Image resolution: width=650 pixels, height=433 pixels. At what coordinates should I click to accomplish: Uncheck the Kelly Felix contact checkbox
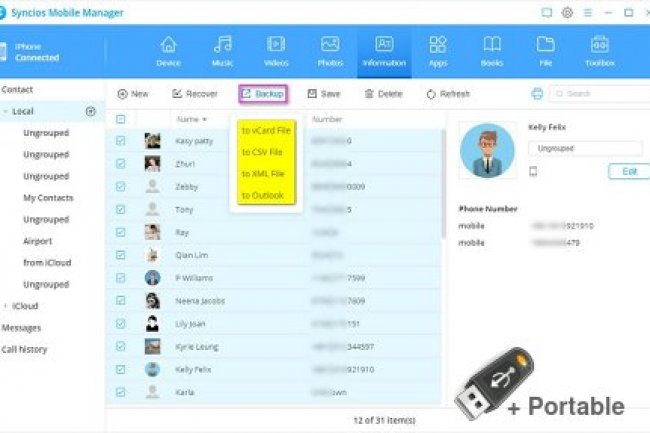[121, 369]
